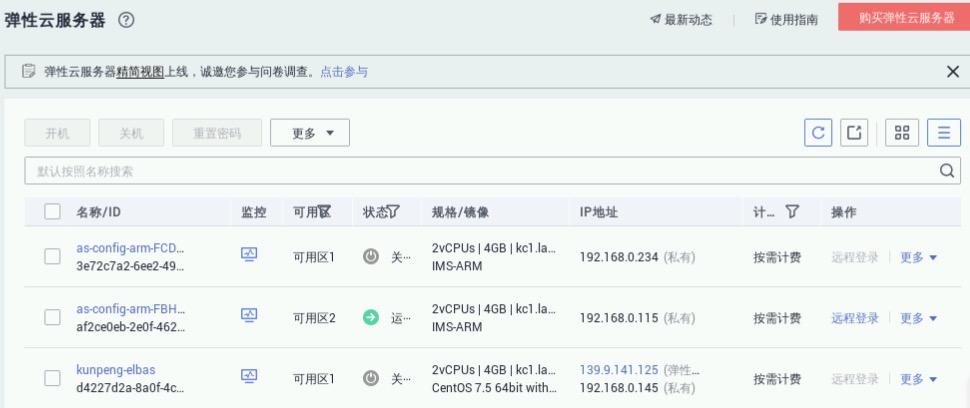Click the search magnifier icon
970x408 pixels.
(946, 171)
